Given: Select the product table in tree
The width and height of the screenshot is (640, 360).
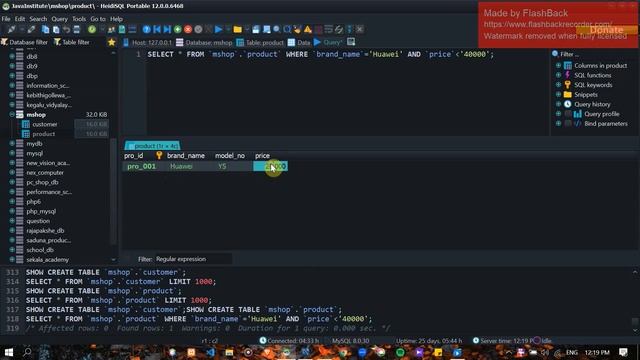Looking at the screenshot, I should point(43,134).
